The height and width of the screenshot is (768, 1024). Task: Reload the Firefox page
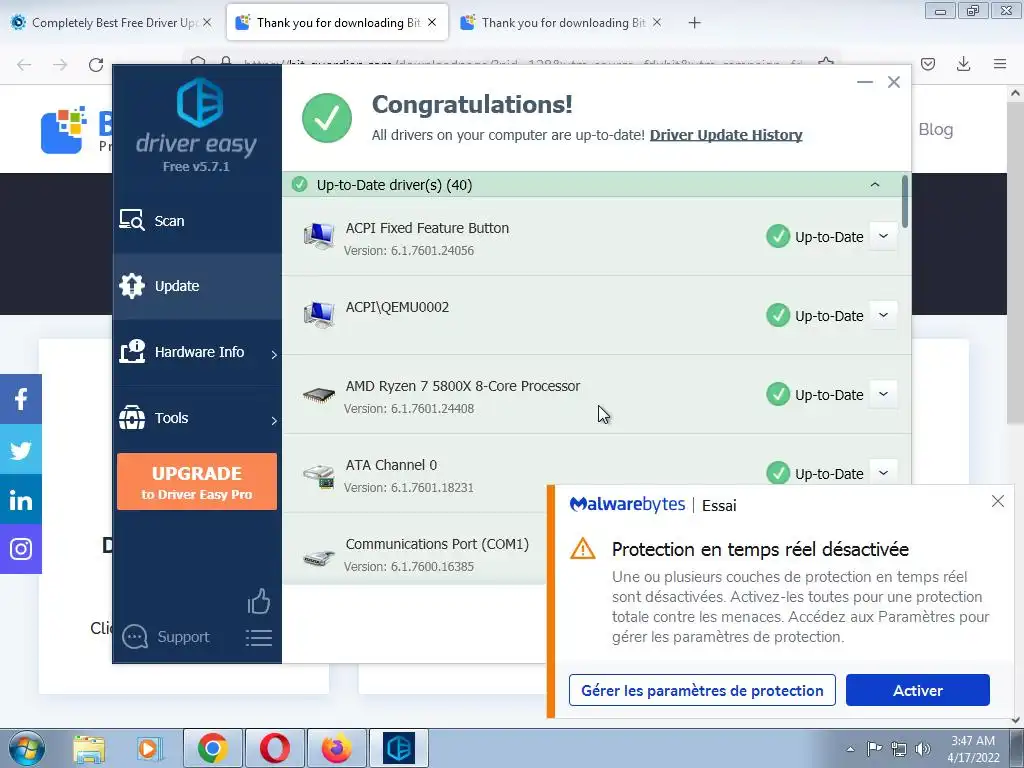pyautogui.click(x=96, y=64)
